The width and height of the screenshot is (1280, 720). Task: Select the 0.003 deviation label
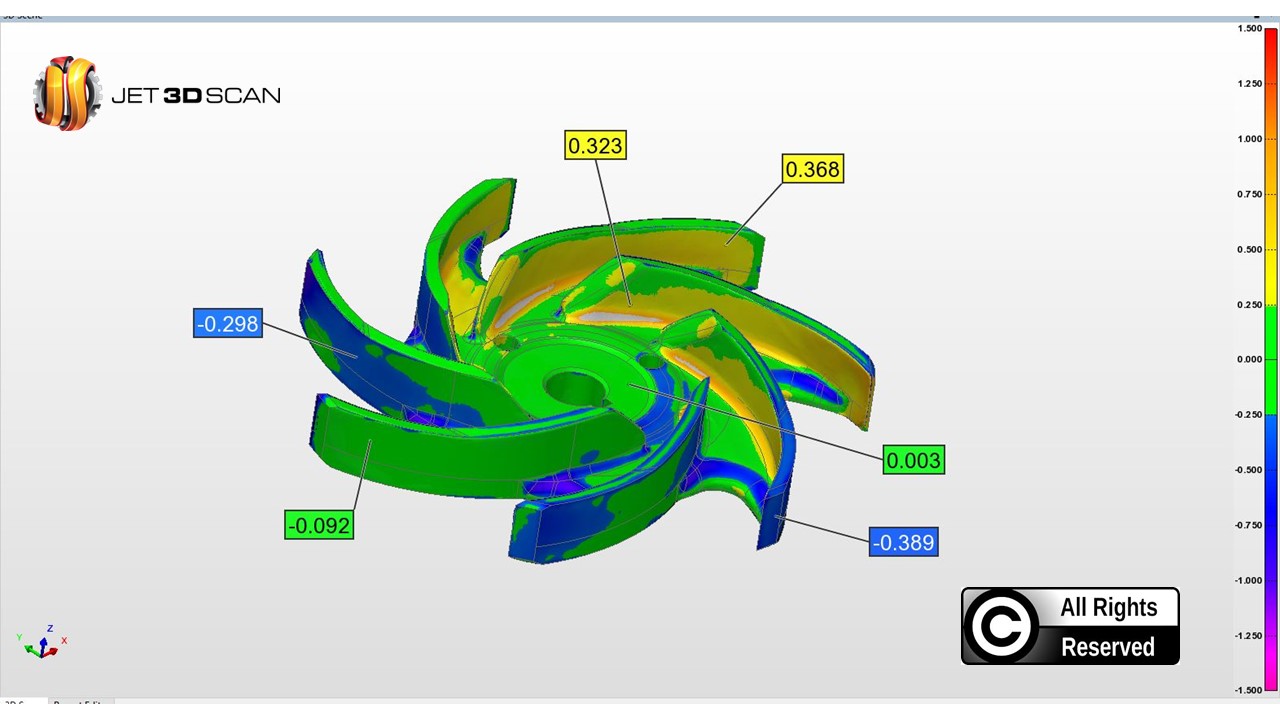tap(913, 461)
